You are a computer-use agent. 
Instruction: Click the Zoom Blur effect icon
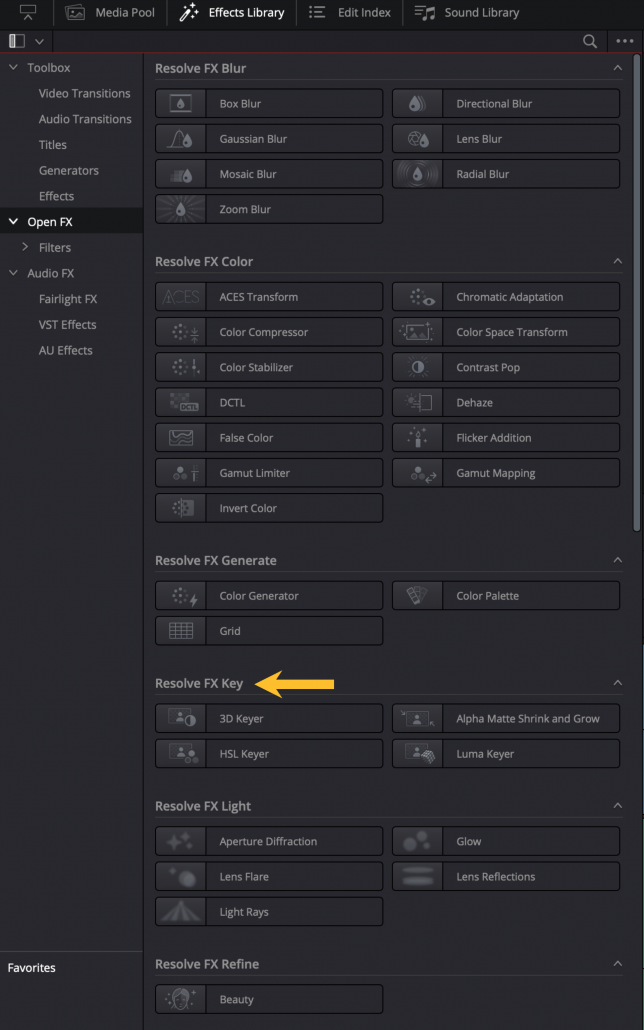pyautogui.click(x=180, y=209)
